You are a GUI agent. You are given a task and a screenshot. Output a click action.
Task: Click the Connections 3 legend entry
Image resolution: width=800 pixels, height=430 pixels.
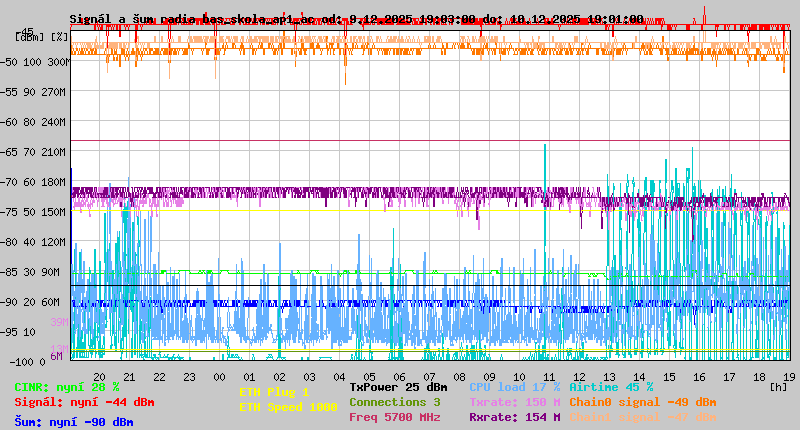[395, 402]
